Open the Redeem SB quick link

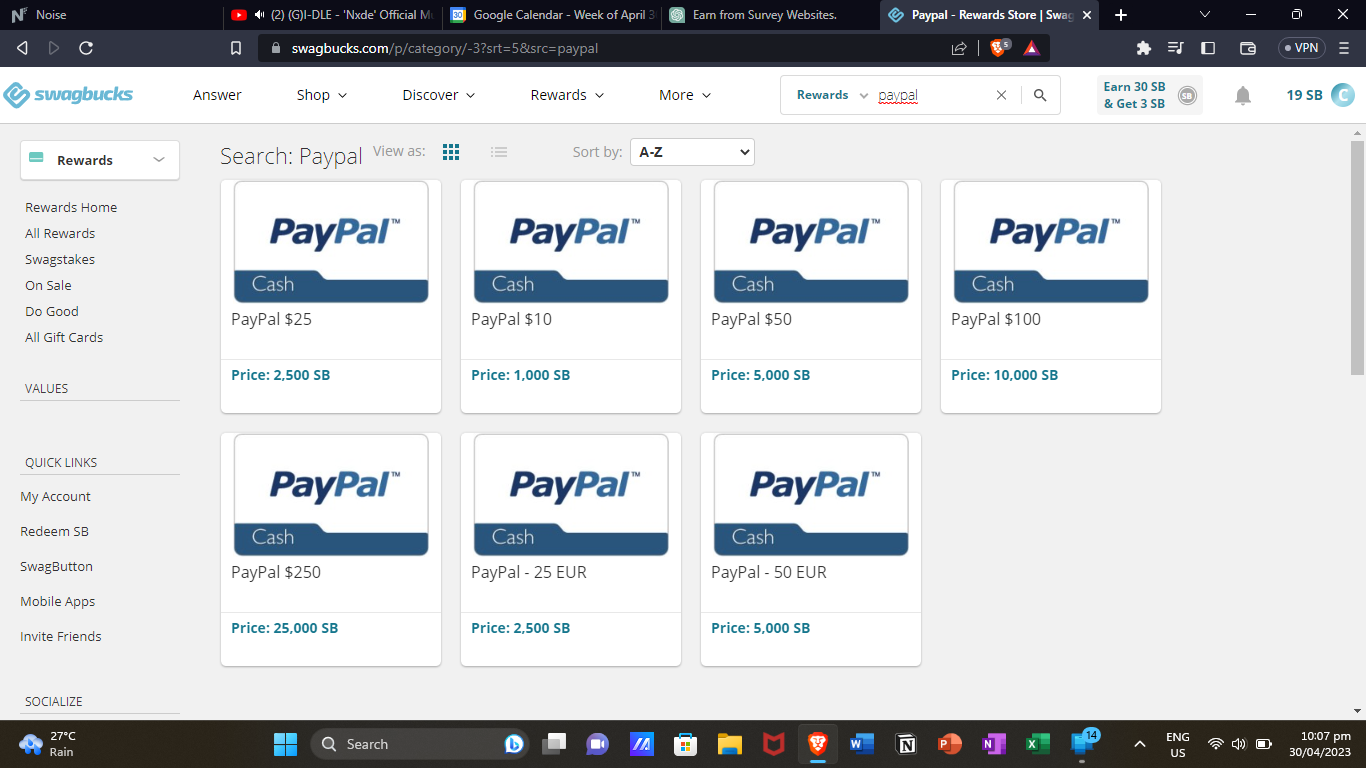54,531
